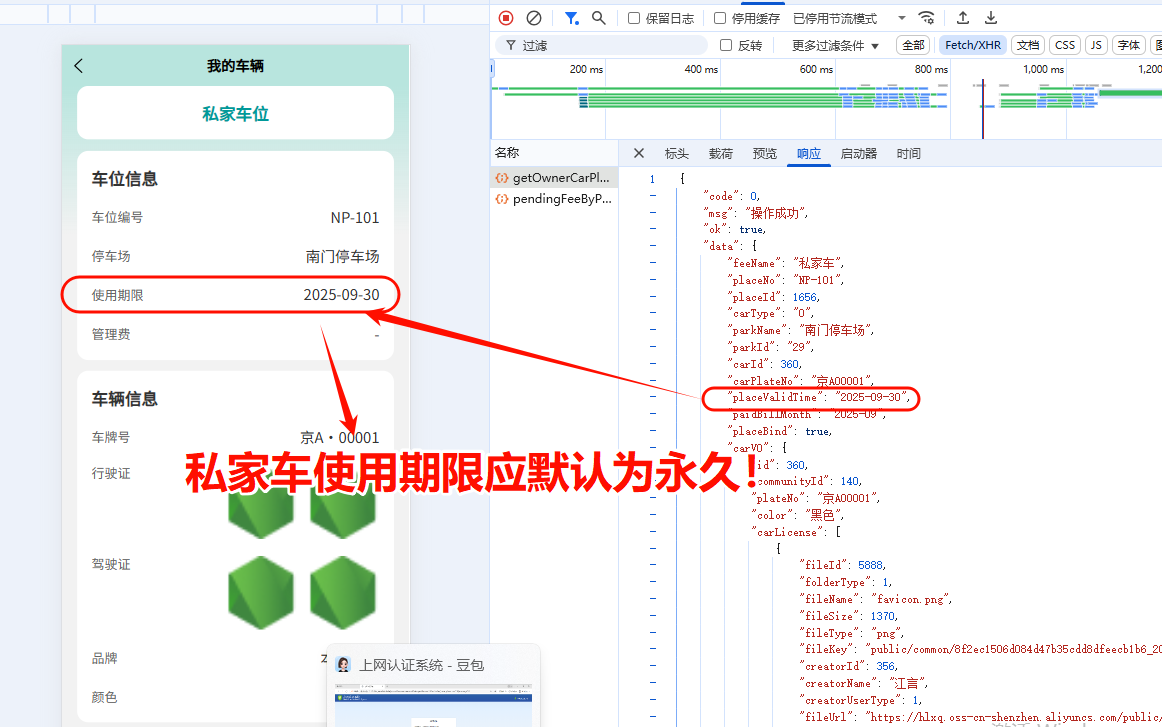Enable the 保留日志 checkbox

pos(634,18)
